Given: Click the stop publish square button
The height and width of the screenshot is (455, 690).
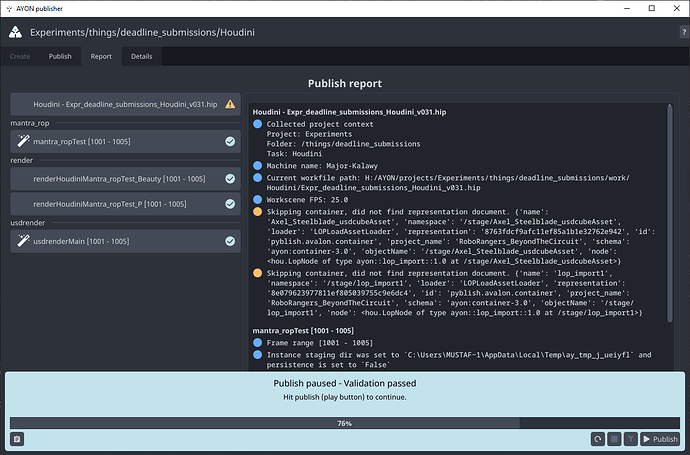Looking at the screenshot, I should (x=614, y=439).
